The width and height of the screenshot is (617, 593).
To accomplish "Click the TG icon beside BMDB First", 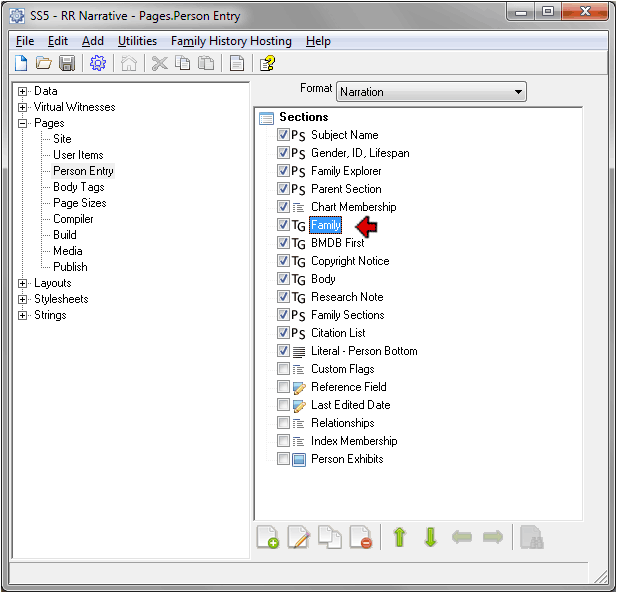I will click(299, 243).
